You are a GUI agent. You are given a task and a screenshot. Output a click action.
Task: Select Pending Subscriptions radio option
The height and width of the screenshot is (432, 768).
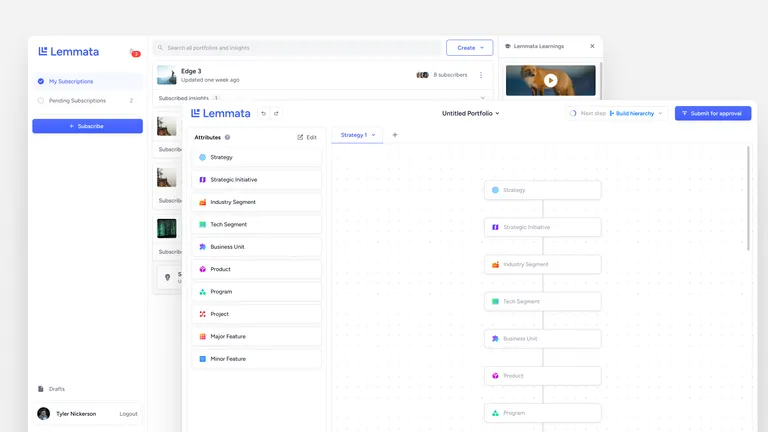41,100
